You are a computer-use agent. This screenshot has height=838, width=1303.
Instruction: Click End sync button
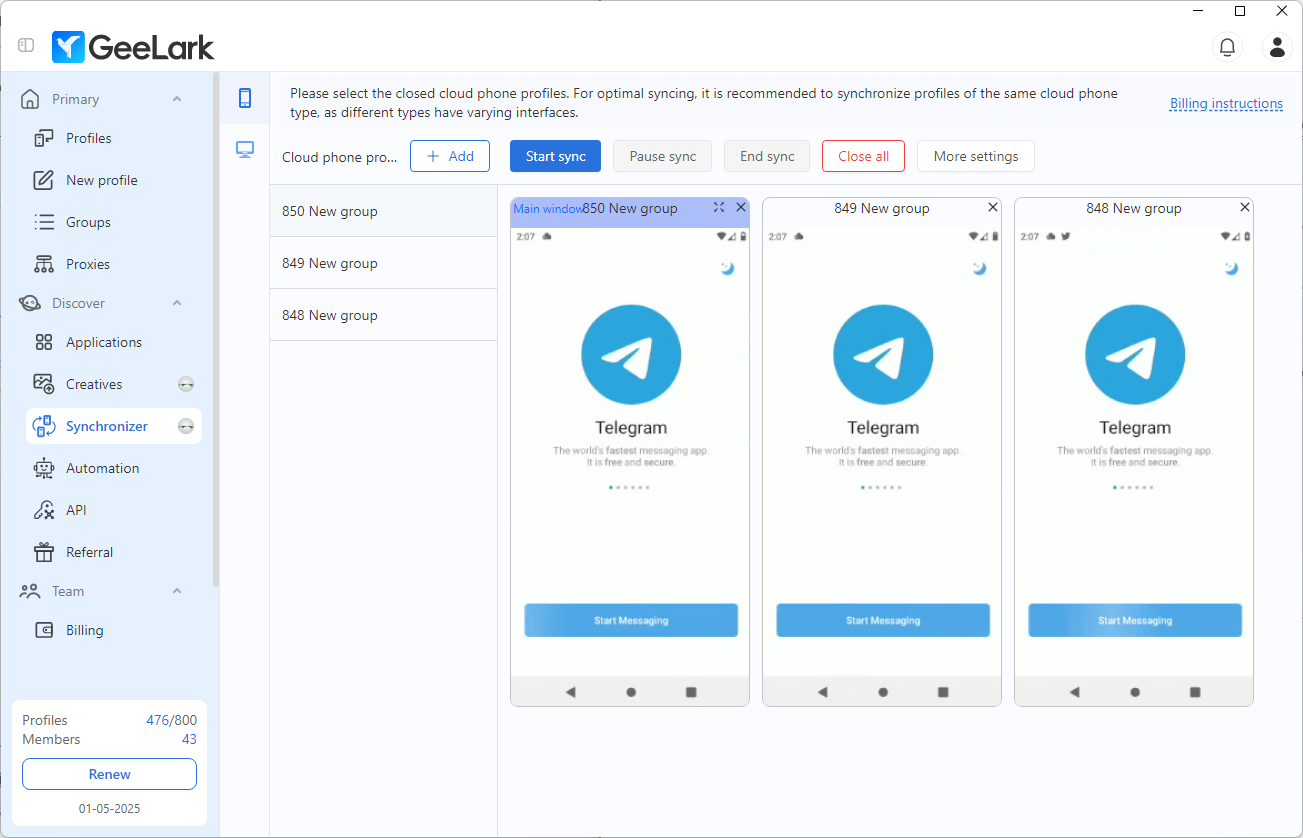(767, 156)
